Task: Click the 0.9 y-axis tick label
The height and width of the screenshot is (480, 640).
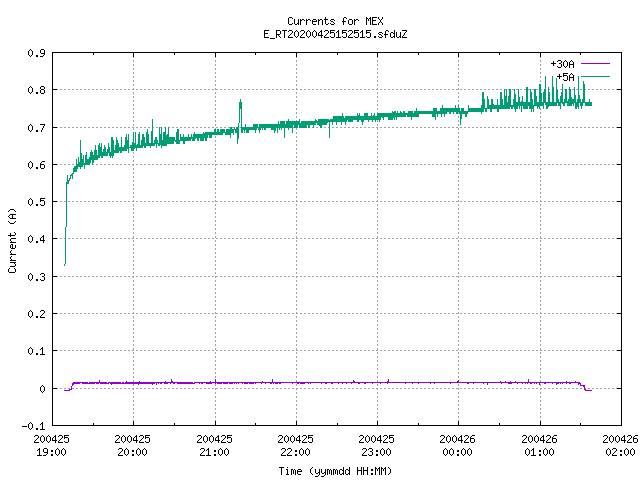Action: click(x=36, y=53)
